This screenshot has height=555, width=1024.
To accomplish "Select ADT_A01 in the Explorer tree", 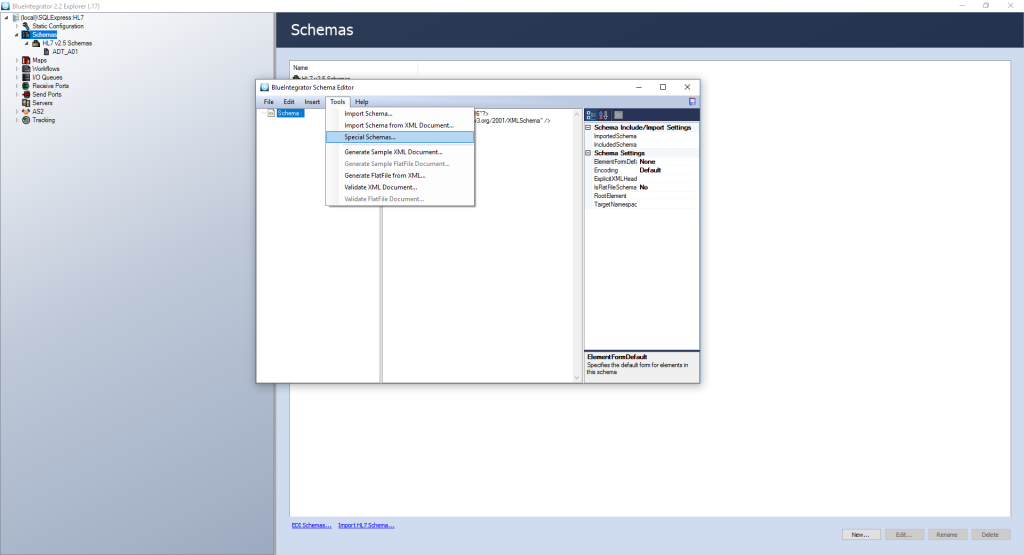I will pos(65,52).
